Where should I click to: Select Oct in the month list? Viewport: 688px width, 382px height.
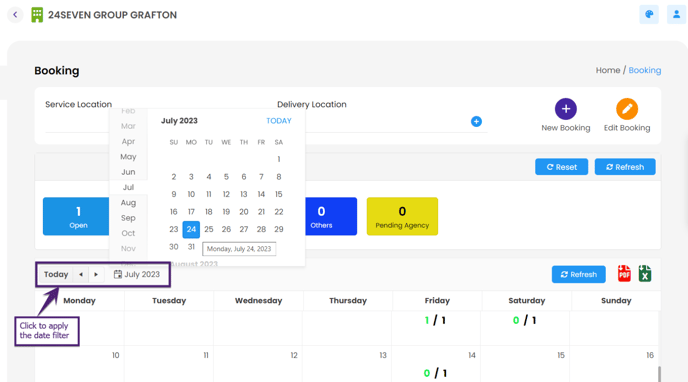[128, 233]
